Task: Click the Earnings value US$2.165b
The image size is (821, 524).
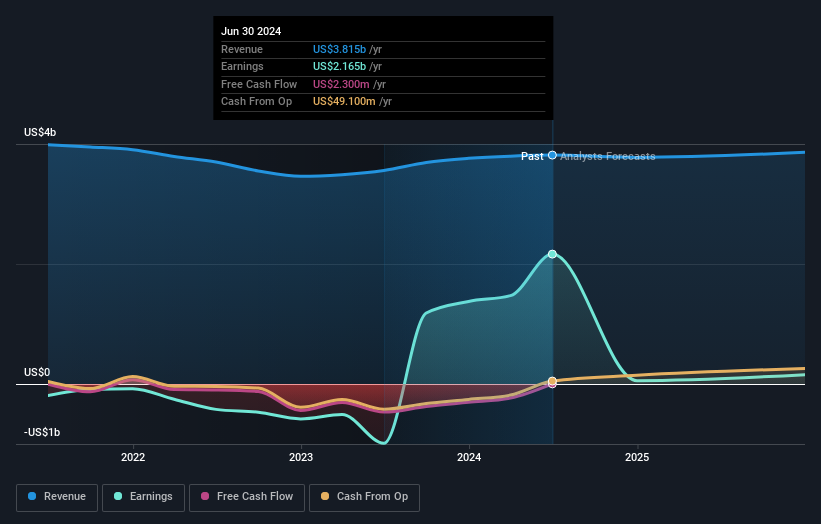Action: pyautogui.click(x=339, y=66)
